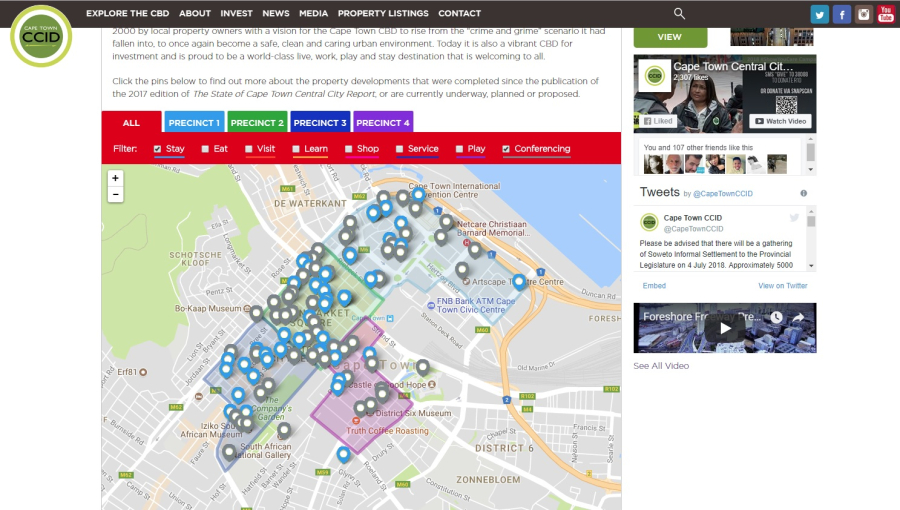Screen dimensions: 900x510
Task: Click the first friend profile thumbnail
Action: (653, 164)
